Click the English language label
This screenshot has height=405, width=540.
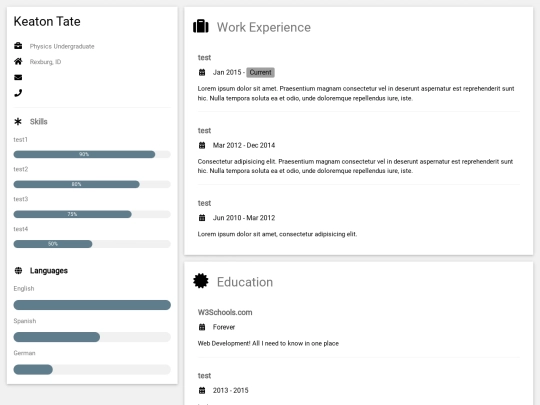pyautogui.click(x=24, y=289)
